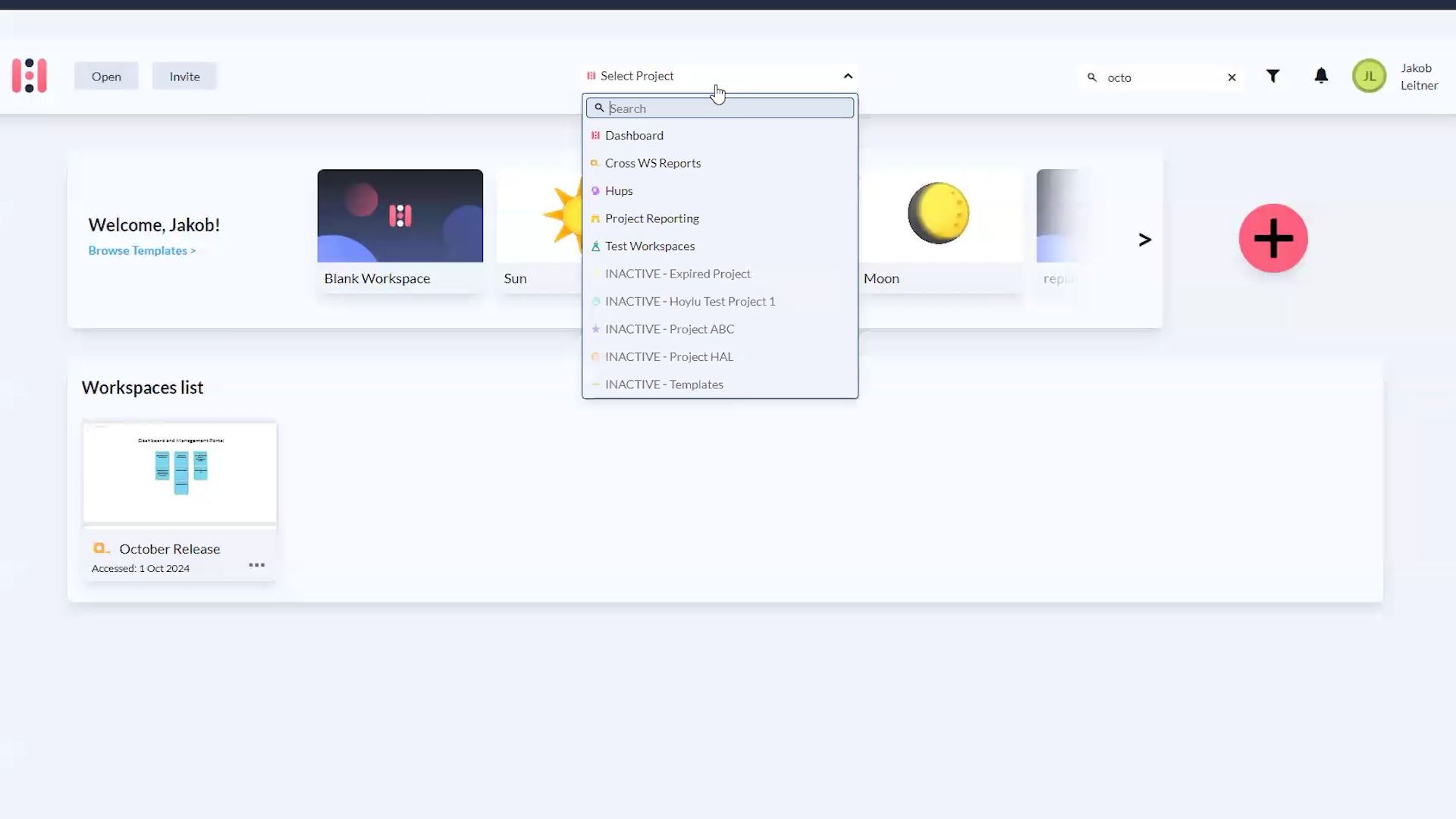Click the Cross WS Reports item icon
Viewport: 1456px width, 819px height.
[x=595, y=163]
